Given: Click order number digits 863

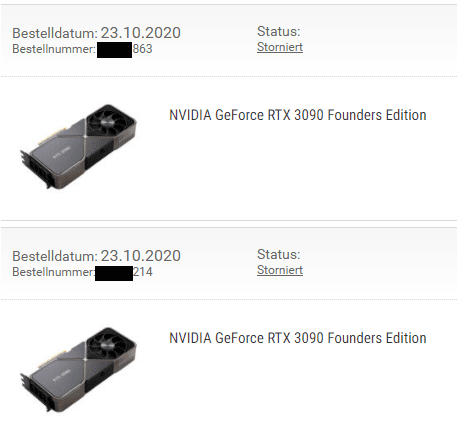Looking at the screenshot, I should [143, 49].
